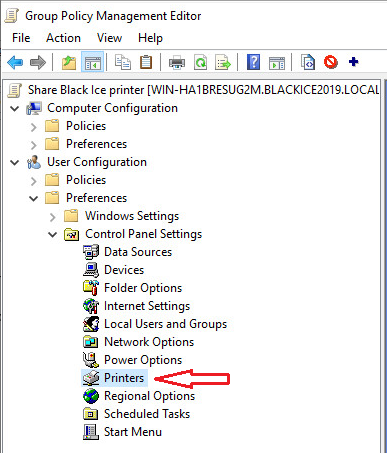Select the Scheduled Tasks item

pos(147,414)
